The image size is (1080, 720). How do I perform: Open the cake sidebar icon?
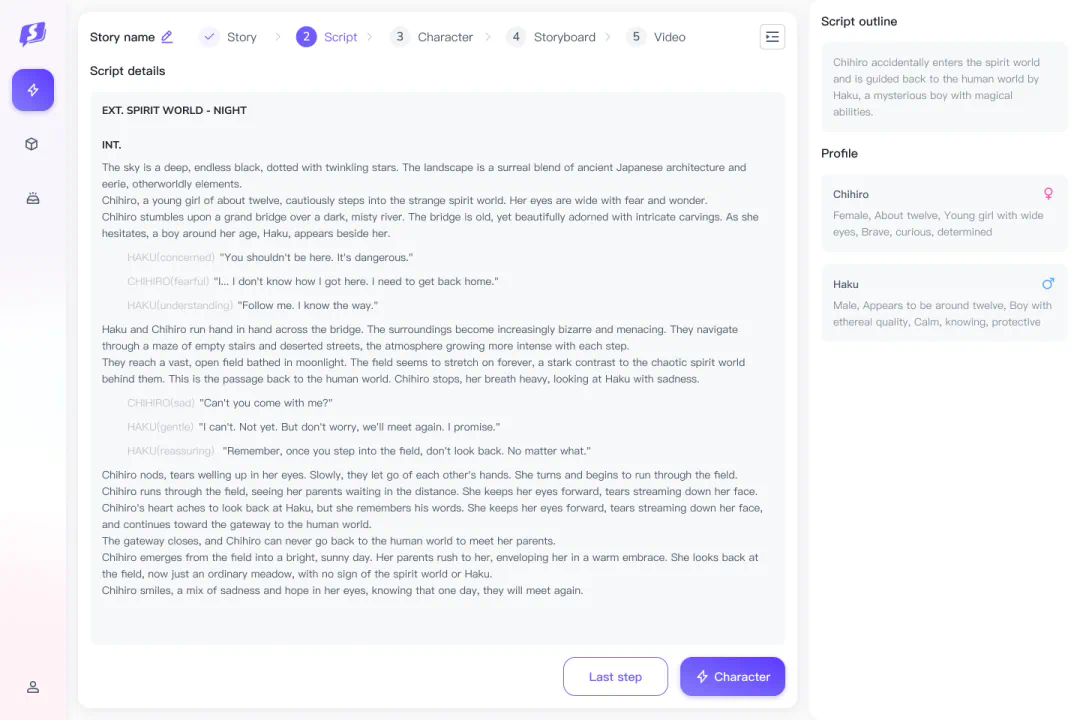pyautogui.click(x=32, y=198)
